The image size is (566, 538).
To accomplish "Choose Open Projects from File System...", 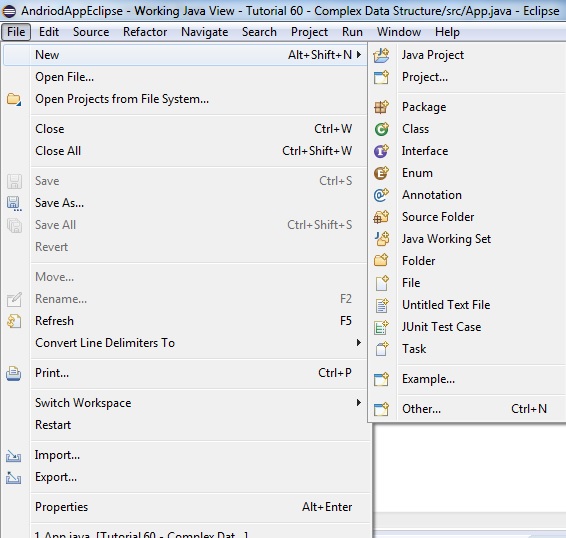I will 186,99.
